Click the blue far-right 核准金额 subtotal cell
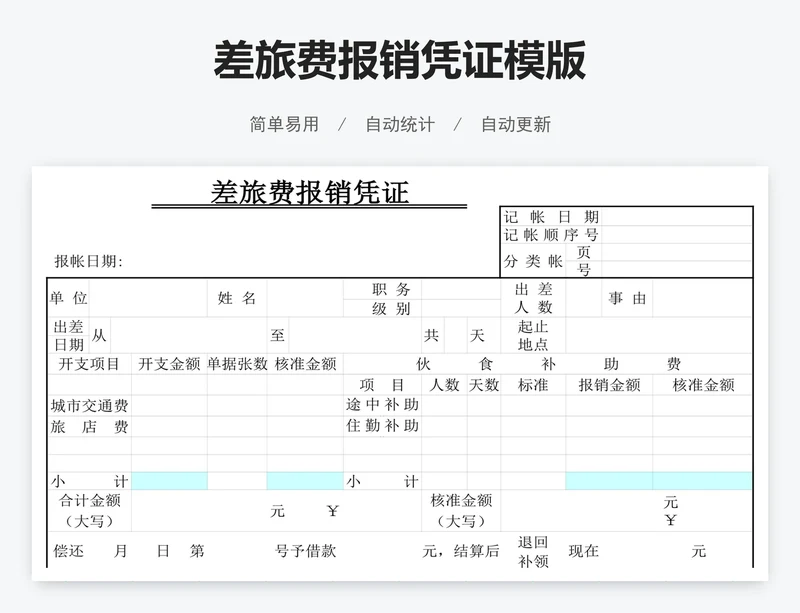 click(x=703, y=481)
